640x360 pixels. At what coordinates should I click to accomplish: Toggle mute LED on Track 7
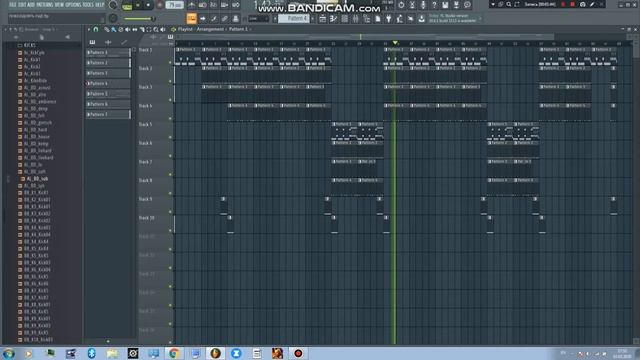pyautogui.click(x=170, y=175)
